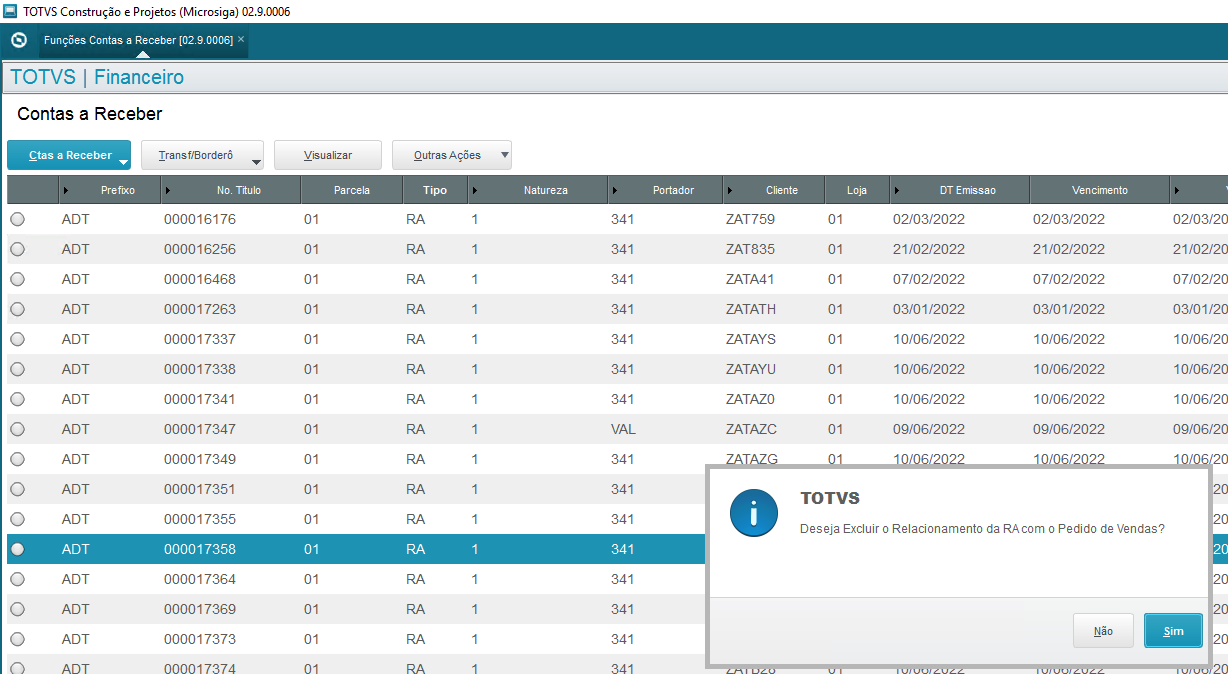
Task: Click client code ZAT835
Action: 750,249
